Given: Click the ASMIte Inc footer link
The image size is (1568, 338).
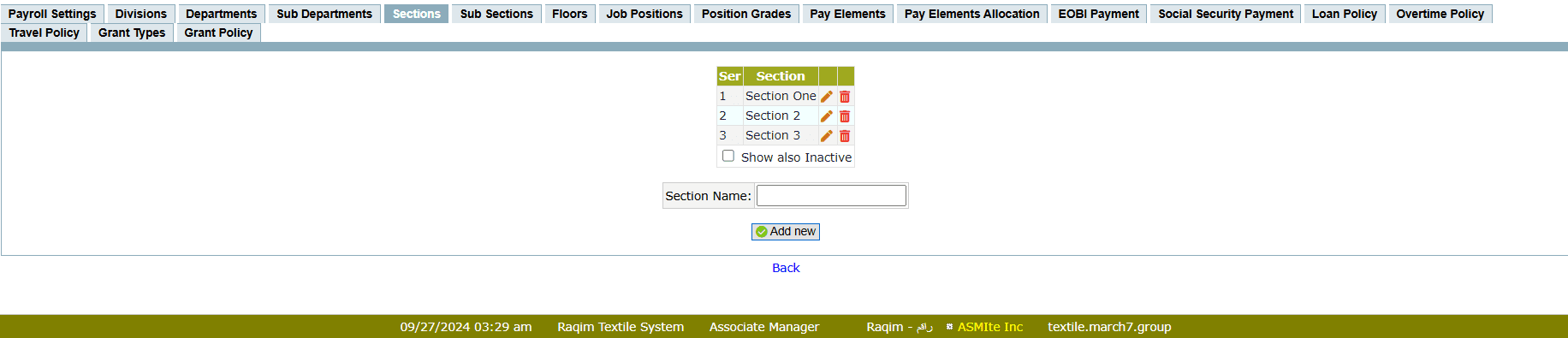Looking at the screenshot, I should tap(990, 327).
